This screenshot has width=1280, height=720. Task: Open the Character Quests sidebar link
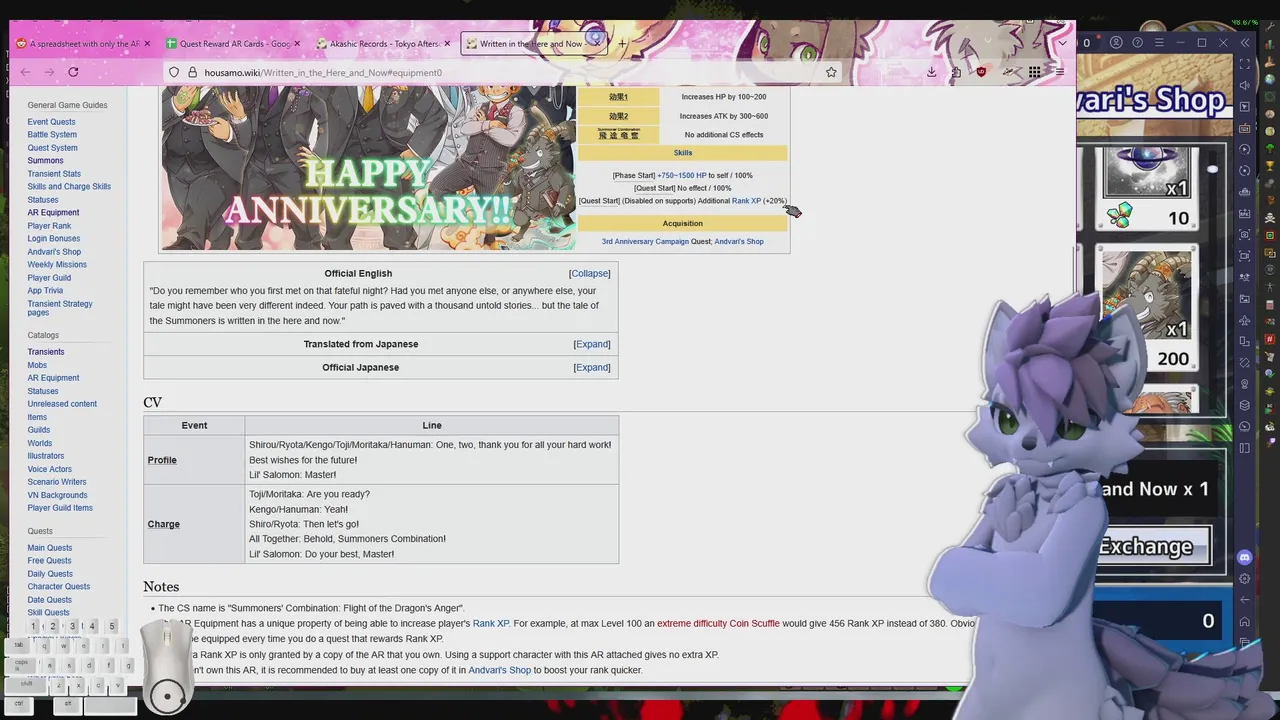click(x=58, y=587)
